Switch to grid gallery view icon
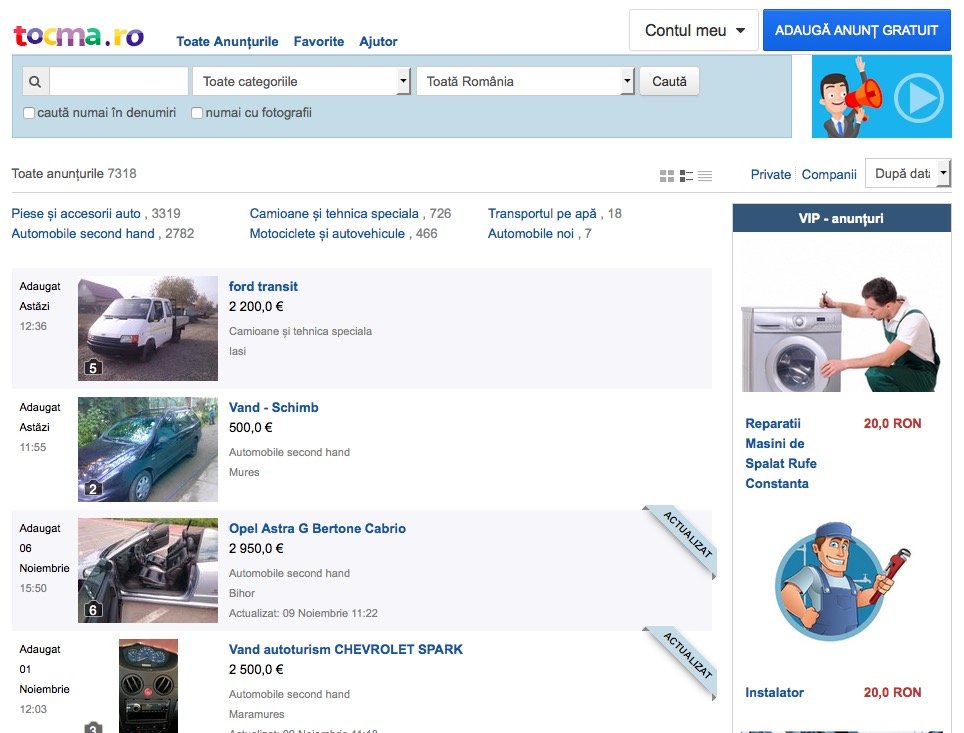Image resolution: width=964 pixels, height=733 pixels. click(x=666, y=176)
